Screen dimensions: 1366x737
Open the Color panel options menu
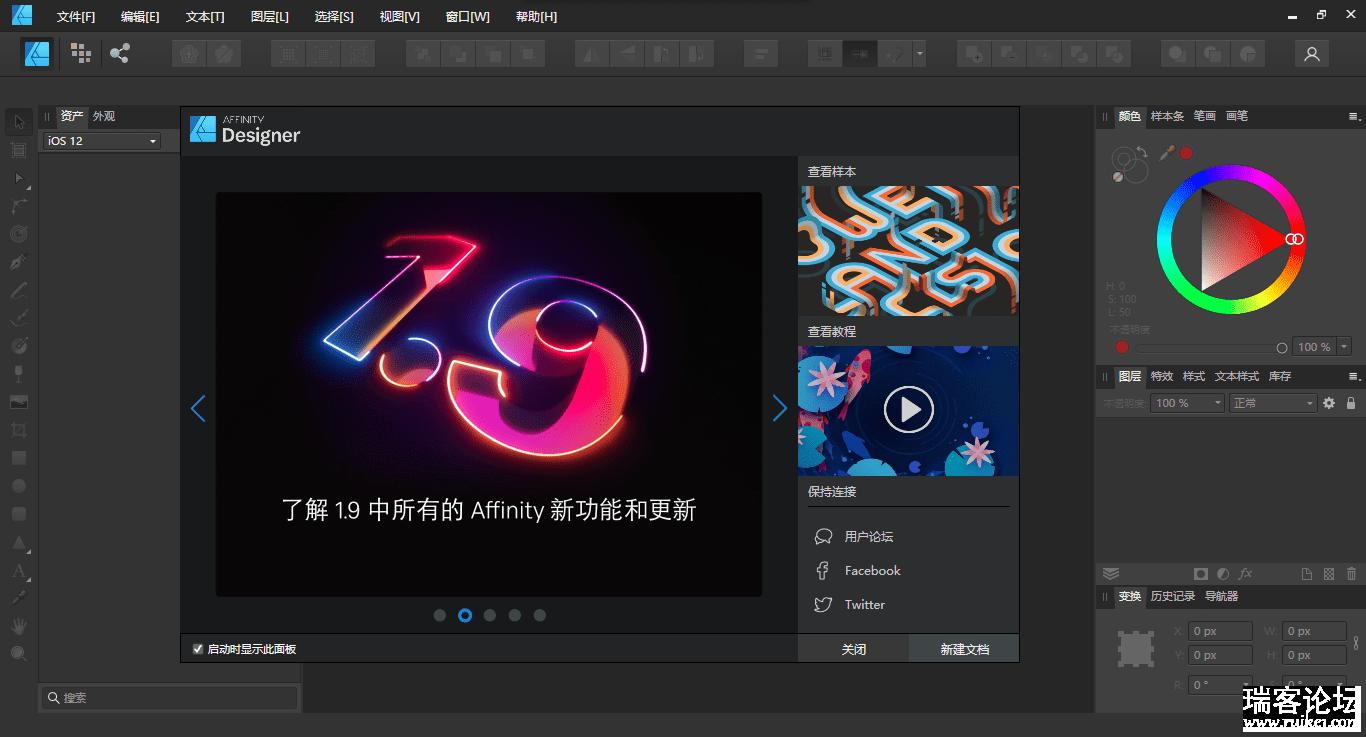point(1354,117)
